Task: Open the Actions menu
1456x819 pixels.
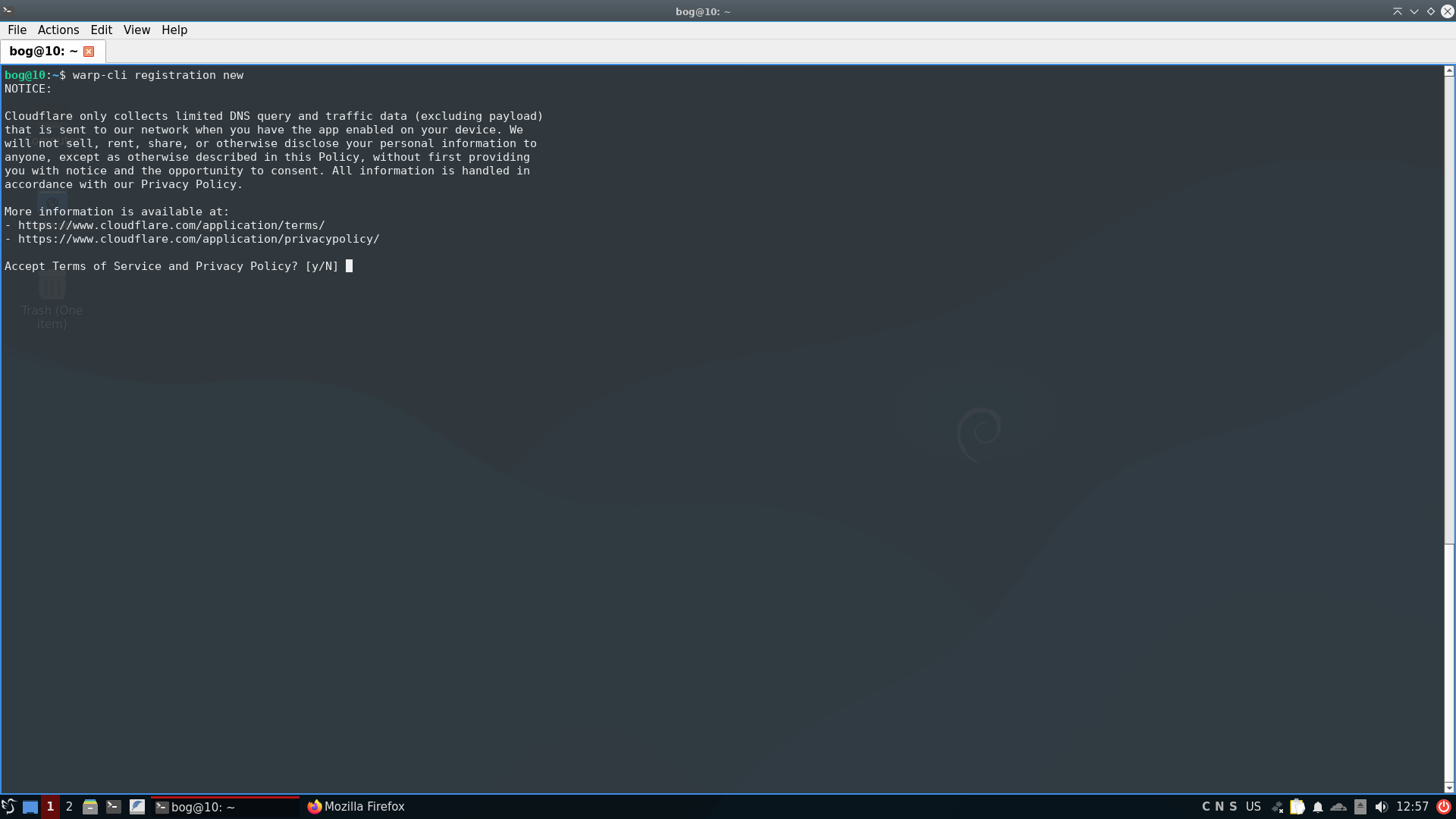Action: (x=58, y=30)
